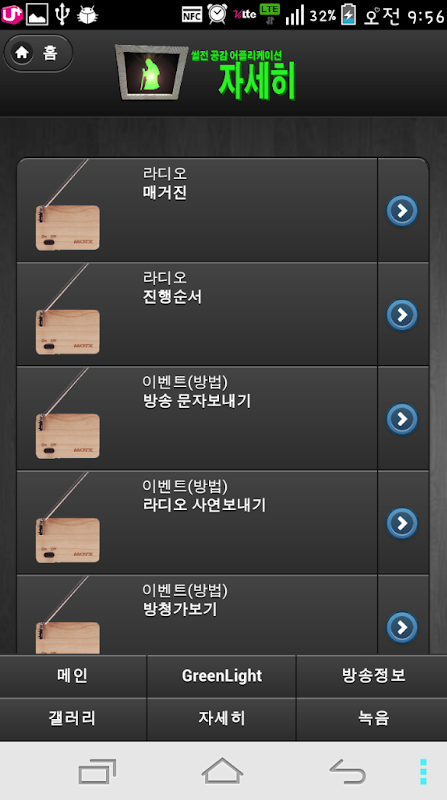Switch to the 메인 tab
The image size is (447, 800).
coord(73,676)
